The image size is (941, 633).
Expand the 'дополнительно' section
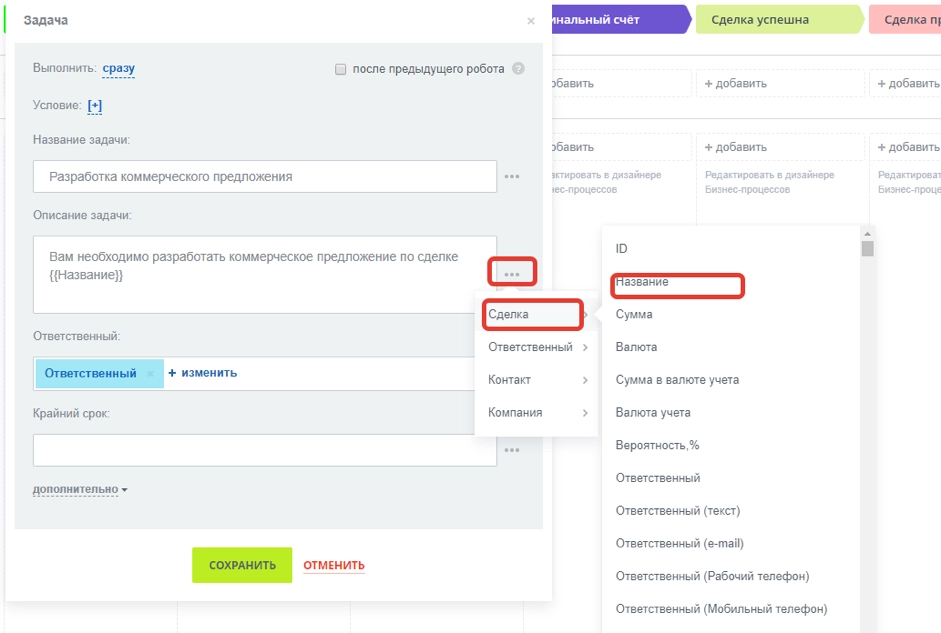(80, 490)
